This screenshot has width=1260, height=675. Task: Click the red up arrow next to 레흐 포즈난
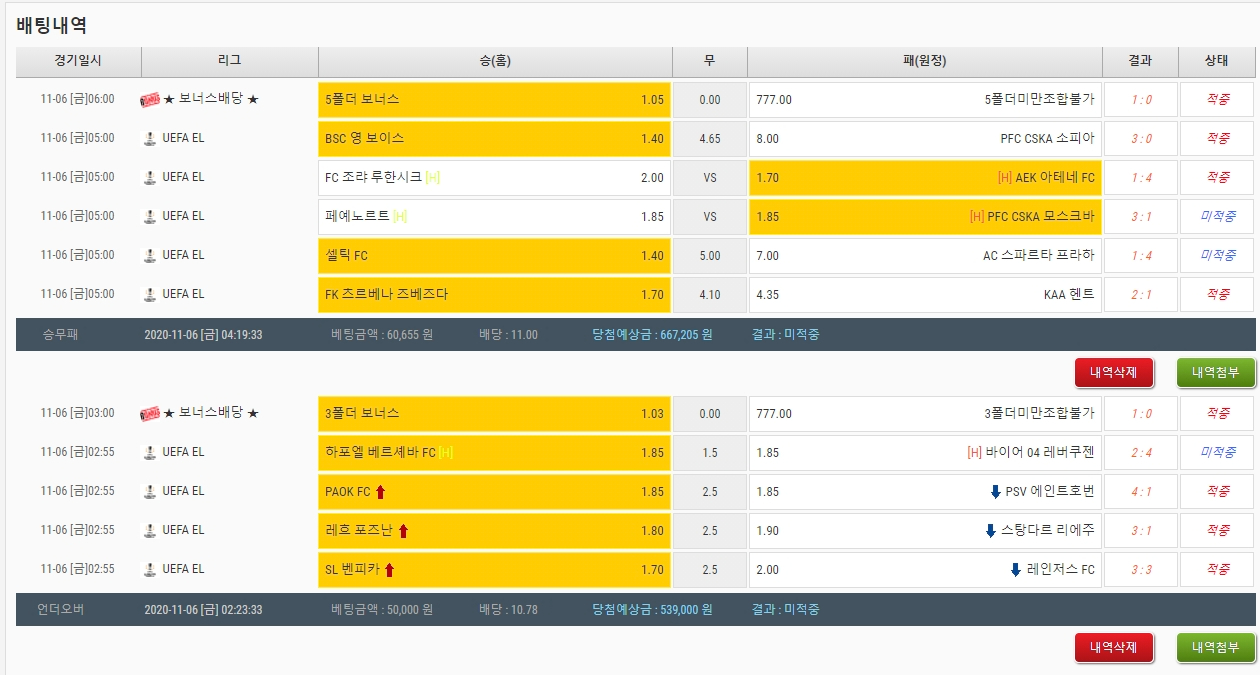tap(403, 530)
